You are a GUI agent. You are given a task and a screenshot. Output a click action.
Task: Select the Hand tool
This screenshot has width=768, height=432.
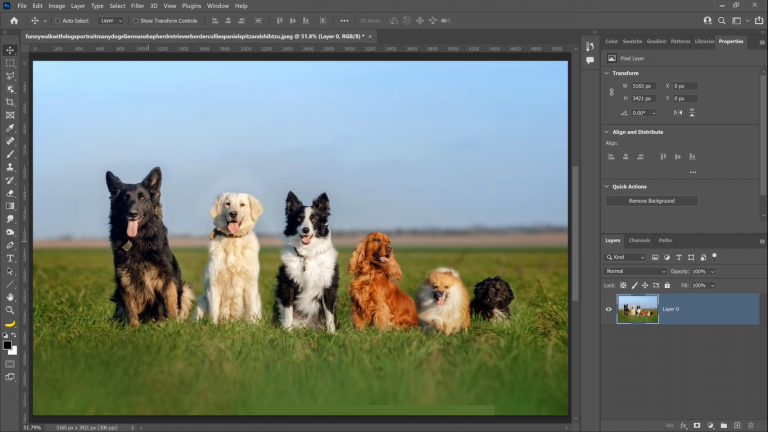(10, 297)
